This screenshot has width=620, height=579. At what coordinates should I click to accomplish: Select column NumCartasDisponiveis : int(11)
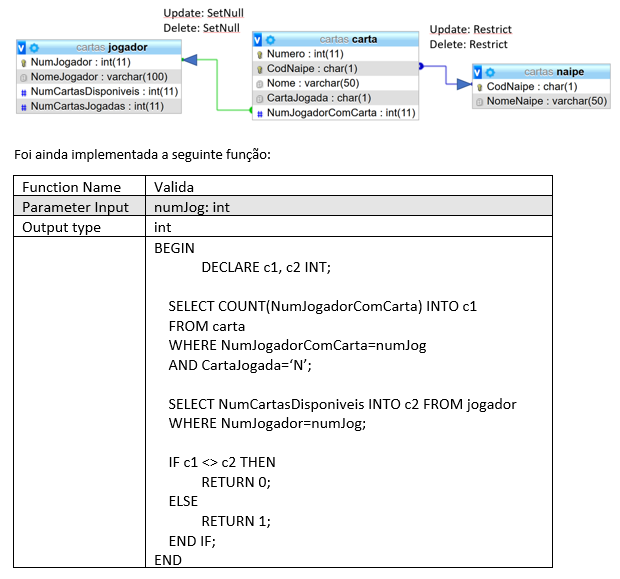(99, 91)
